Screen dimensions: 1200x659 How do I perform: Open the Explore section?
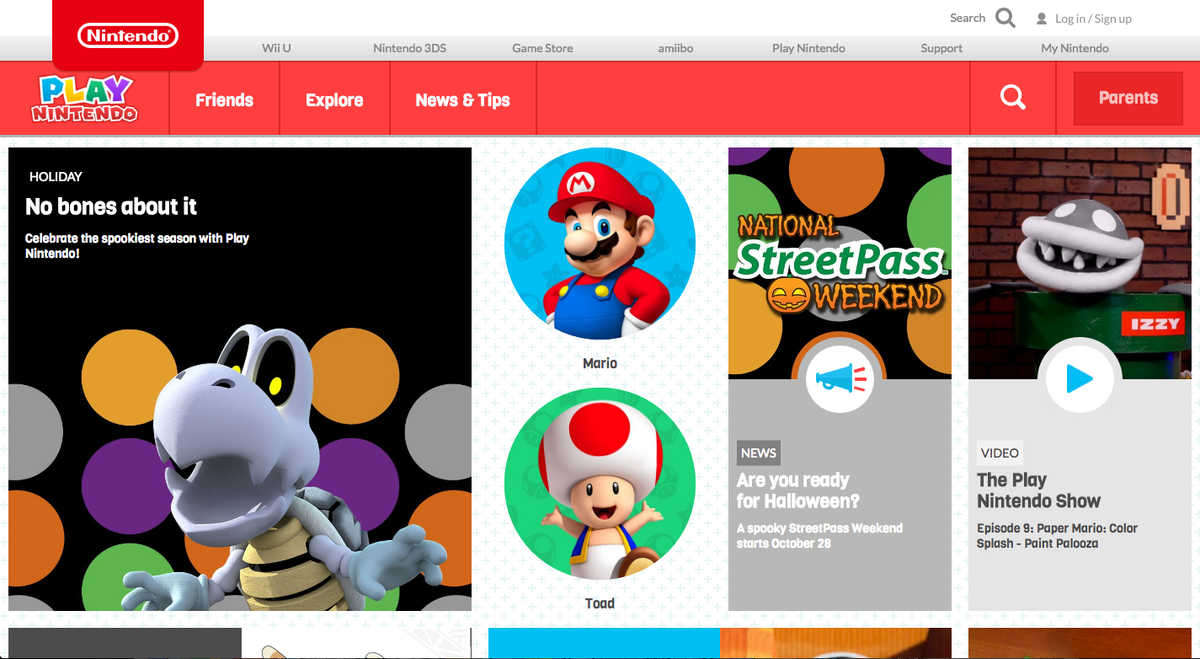point(333,99)
